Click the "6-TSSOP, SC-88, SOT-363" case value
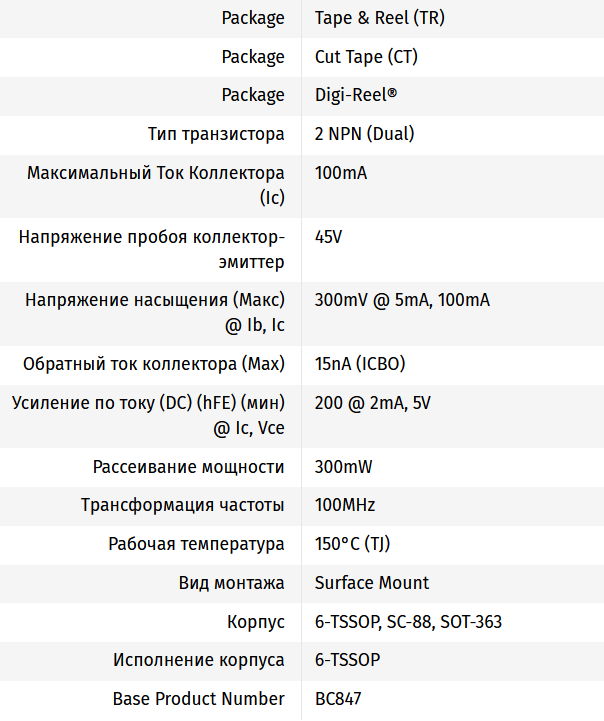Viewport: 604px width, 721px height. point(408,622)
